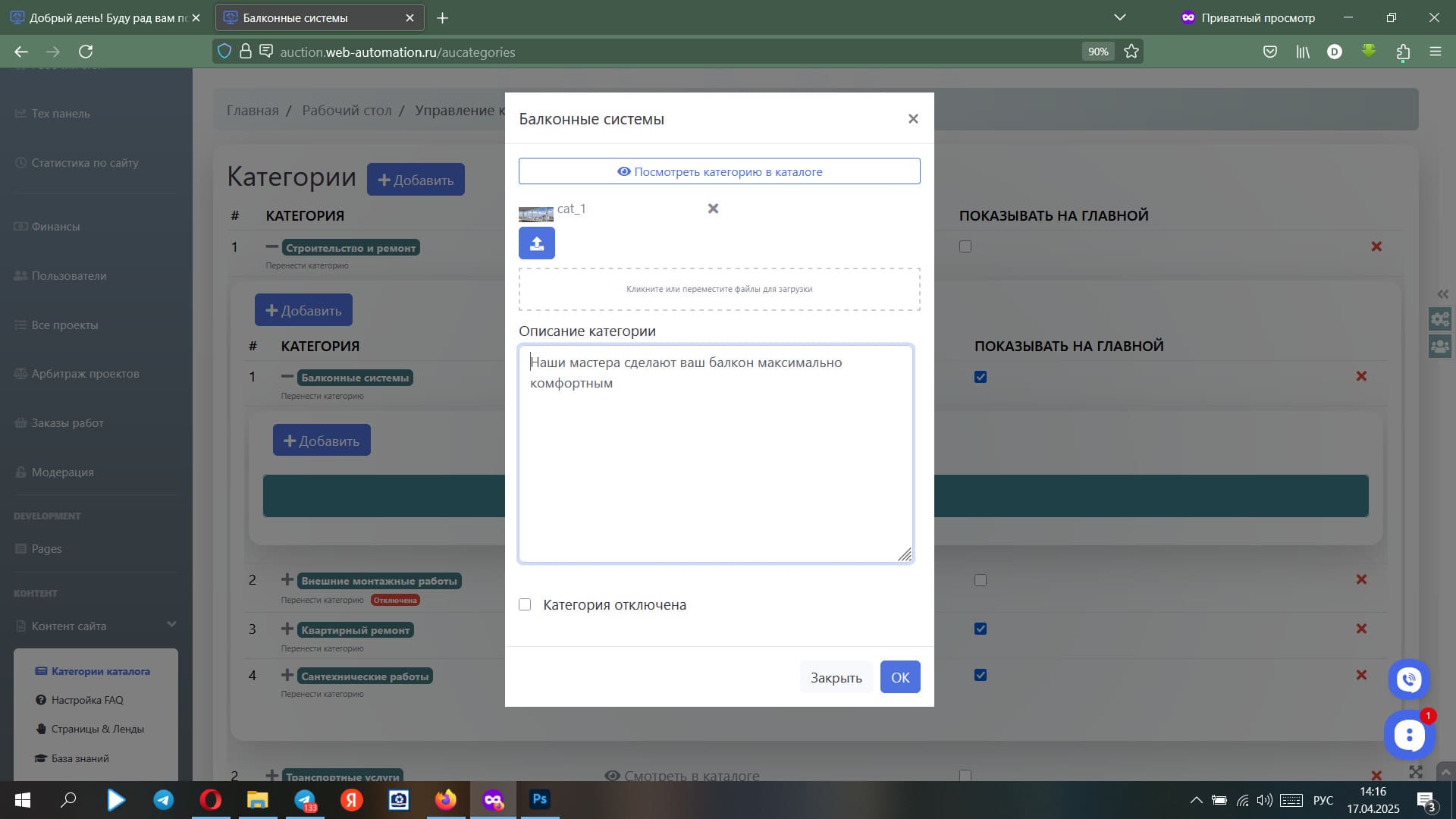The height and width of the screenshot is (819, 1456).
Task: Expand the Внешние монтажные работы category
Action: pyautogui.click(x=287, y=580)
